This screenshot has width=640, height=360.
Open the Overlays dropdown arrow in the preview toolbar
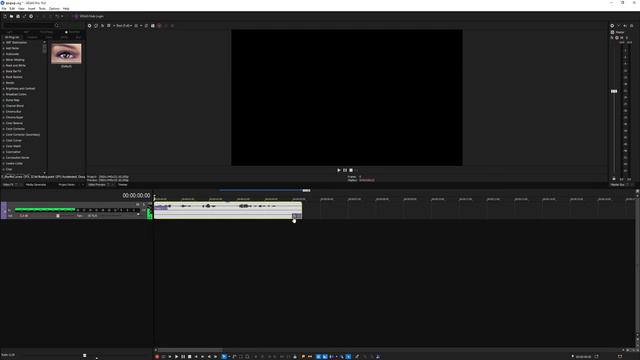[141, 26]
